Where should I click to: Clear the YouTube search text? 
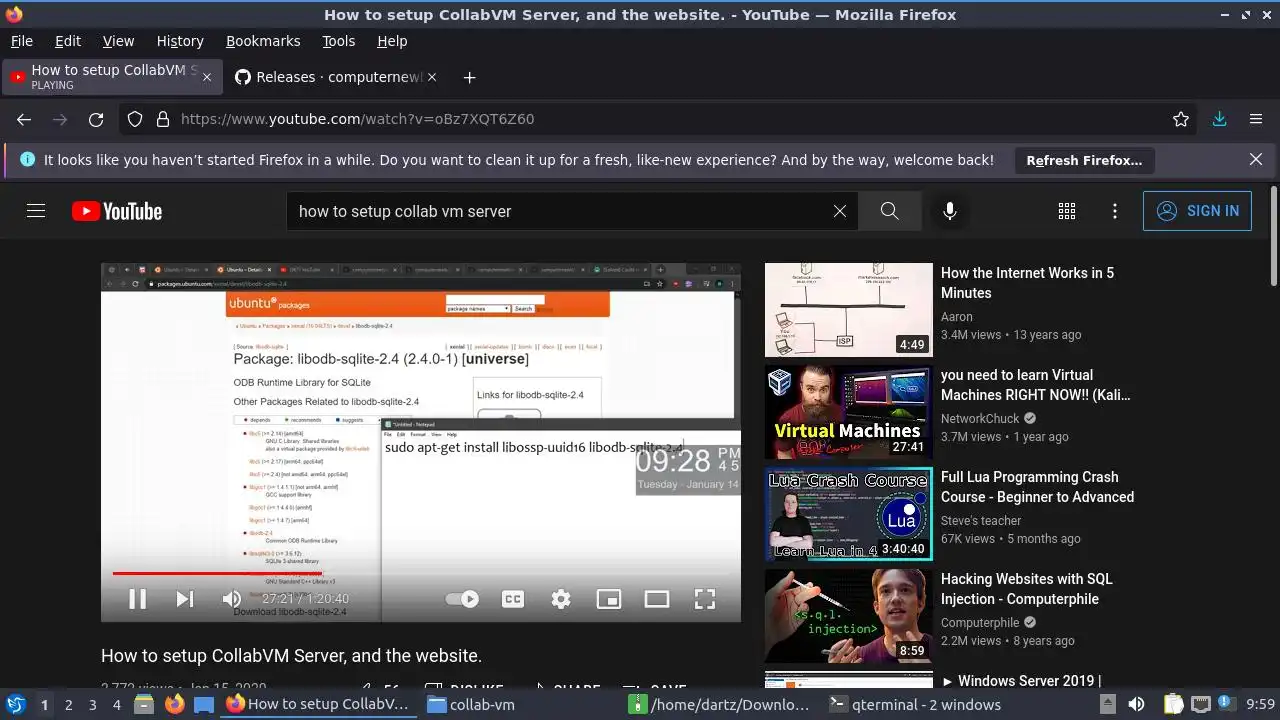coord(840,211)
